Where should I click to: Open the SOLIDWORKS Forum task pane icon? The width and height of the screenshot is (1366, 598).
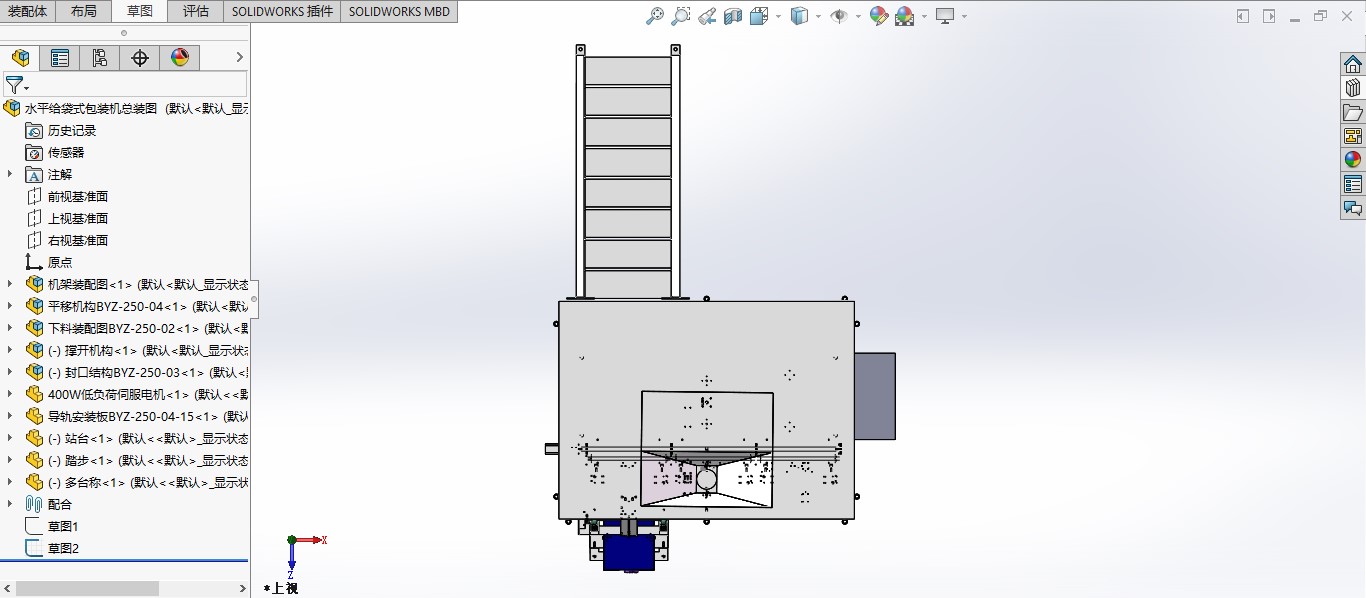pos(1353,208)
